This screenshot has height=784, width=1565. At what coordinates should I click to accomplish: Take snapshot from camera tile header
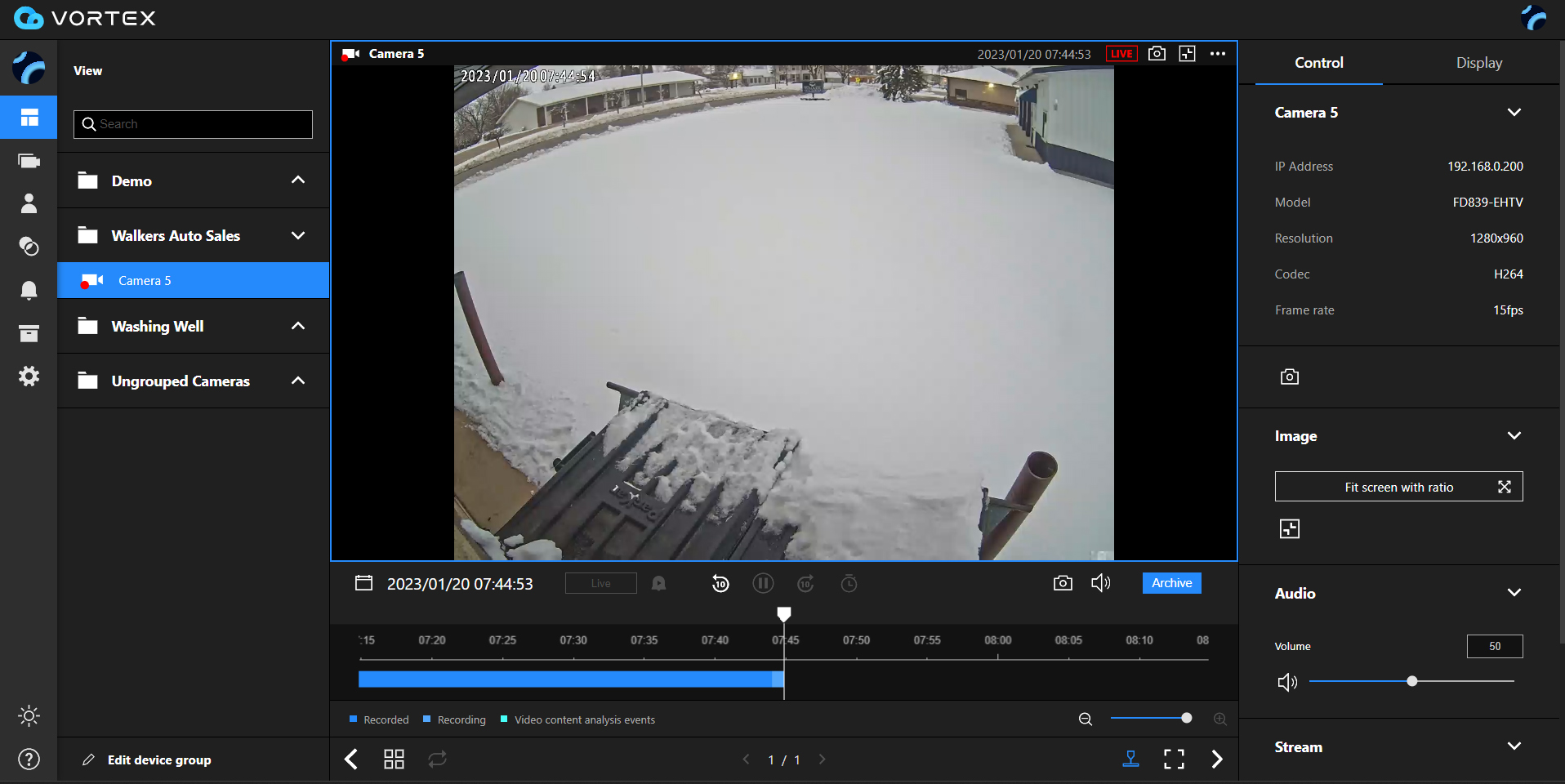click(1157, 54)
